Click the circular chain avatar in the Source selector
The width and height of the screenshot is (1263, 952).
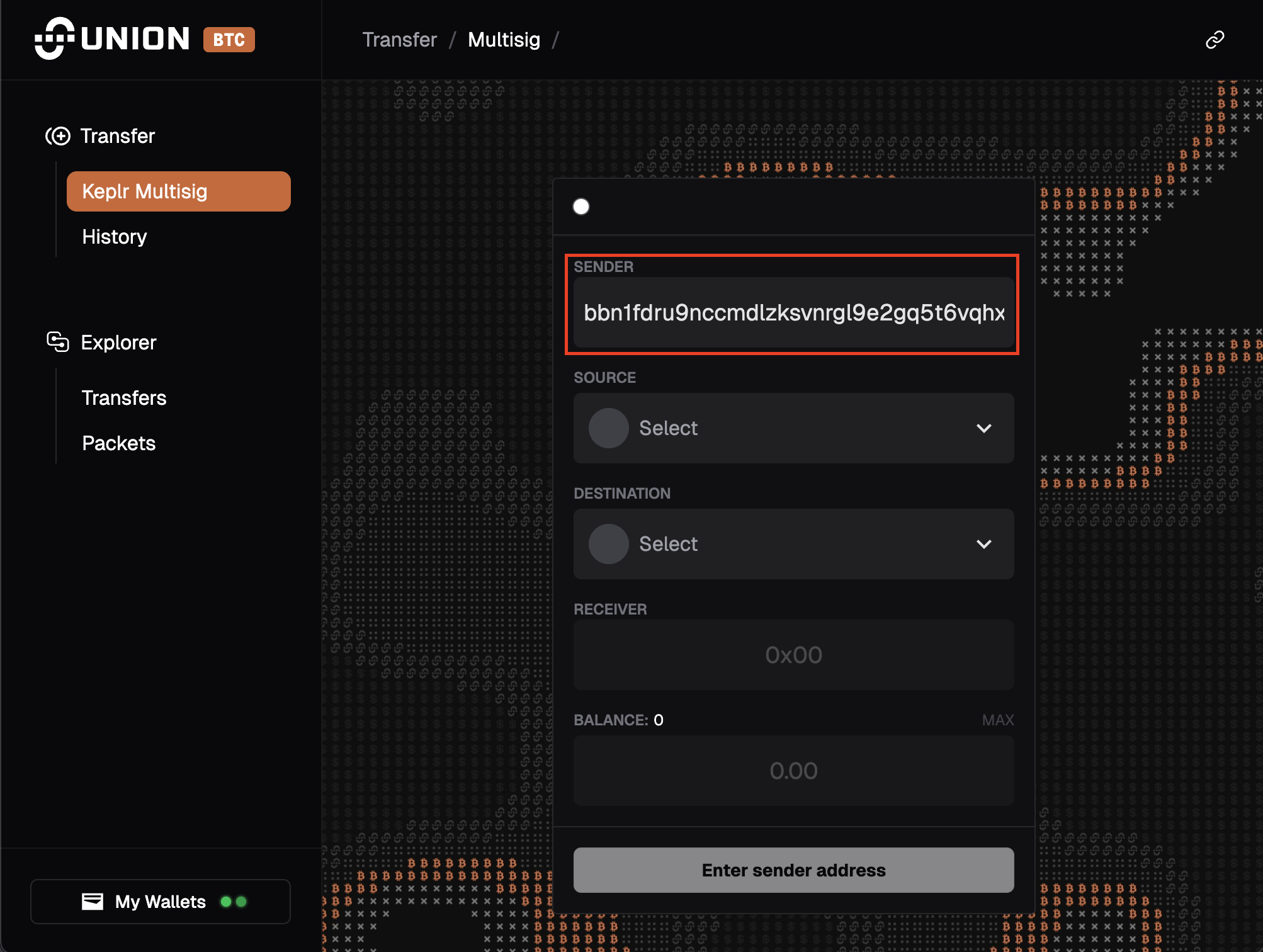coord(608,428)
